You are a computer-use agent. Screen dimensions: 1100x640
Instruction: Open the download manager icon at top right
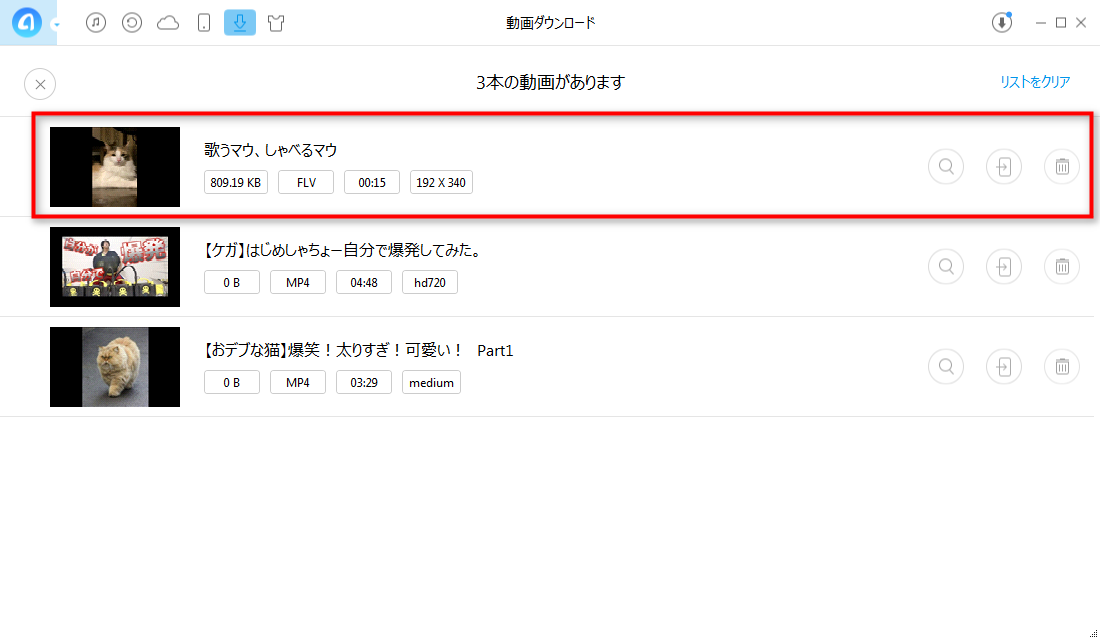tap(1002, 22)
